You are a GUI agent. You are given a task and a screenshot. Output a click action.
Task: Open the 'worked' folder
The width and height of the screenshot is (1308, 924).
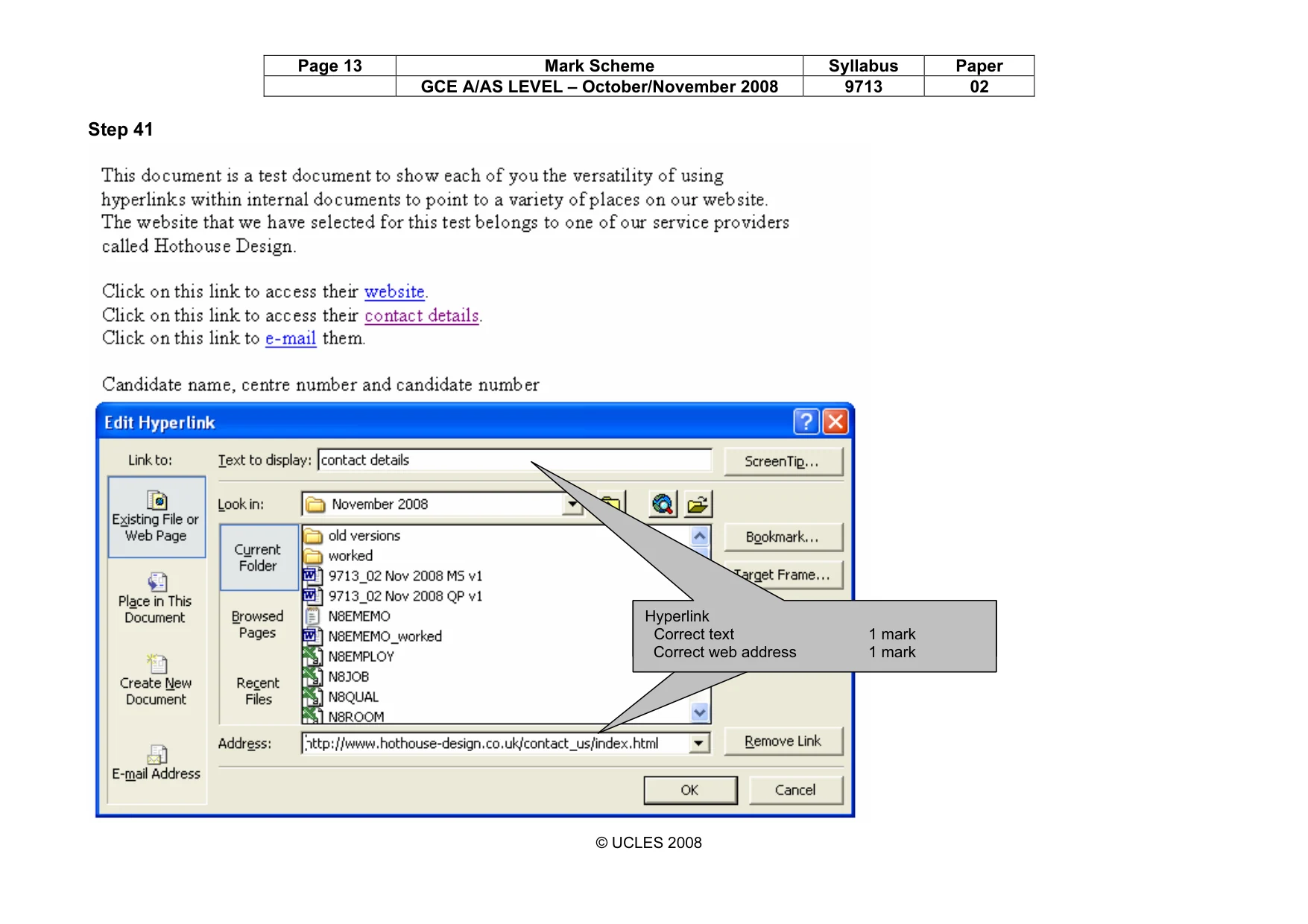pyautogui.click(x=339, y=556)
